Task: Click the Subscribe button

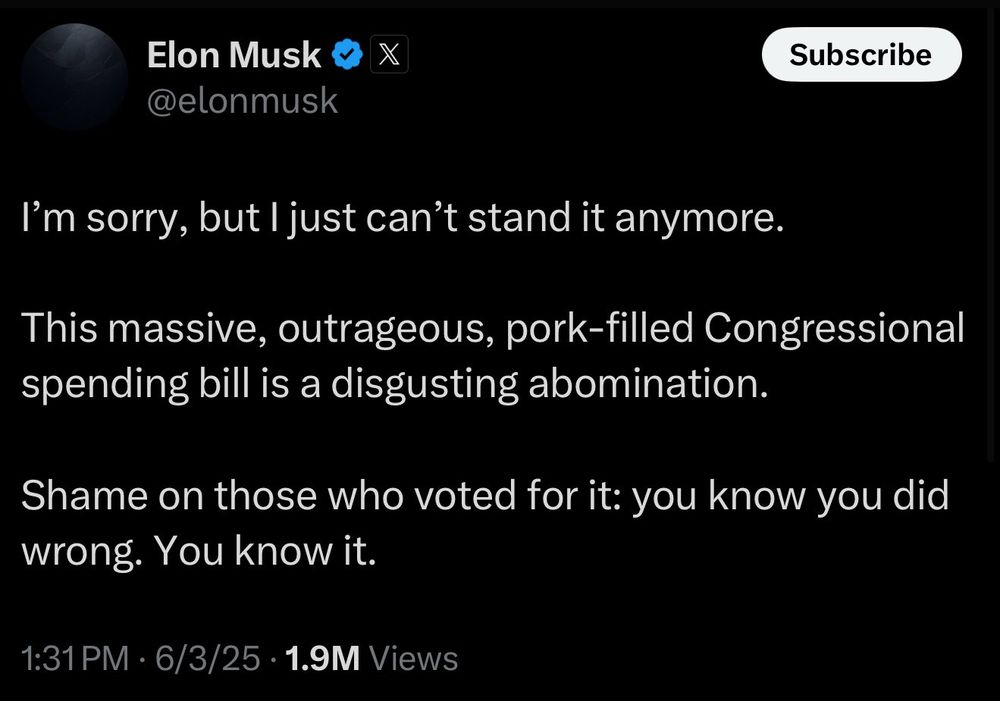Action: [861, 54]
